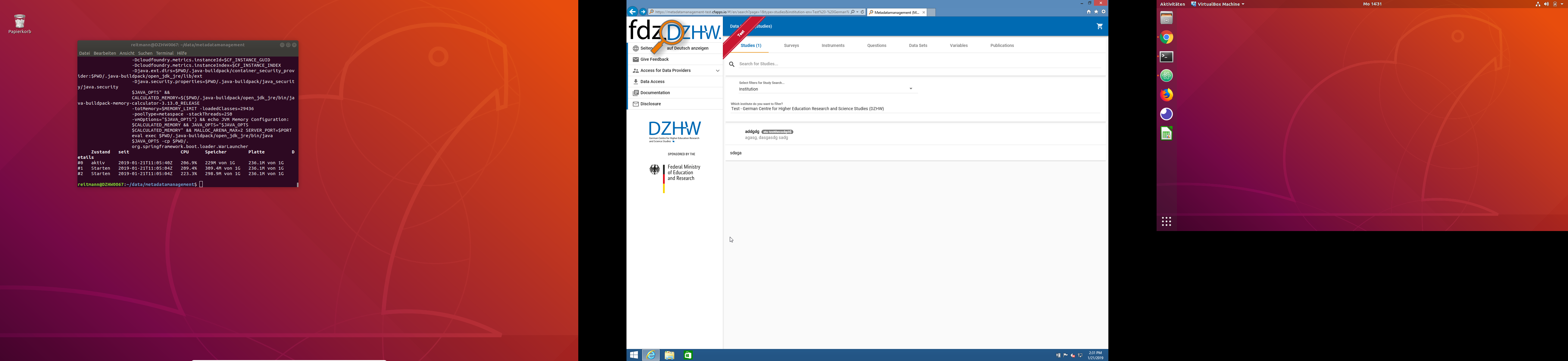Switch to the Questions tab
The width and height of the screenshot is (1568, 361).
tap(876, 46)
